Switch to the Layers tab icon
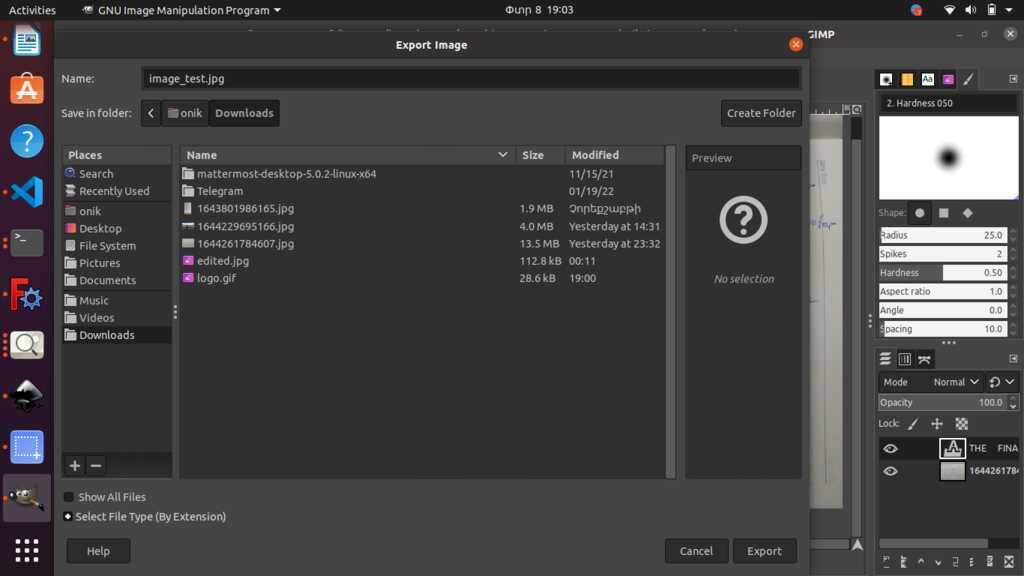This screenshot has width=1024, height=576. (885, 359)
